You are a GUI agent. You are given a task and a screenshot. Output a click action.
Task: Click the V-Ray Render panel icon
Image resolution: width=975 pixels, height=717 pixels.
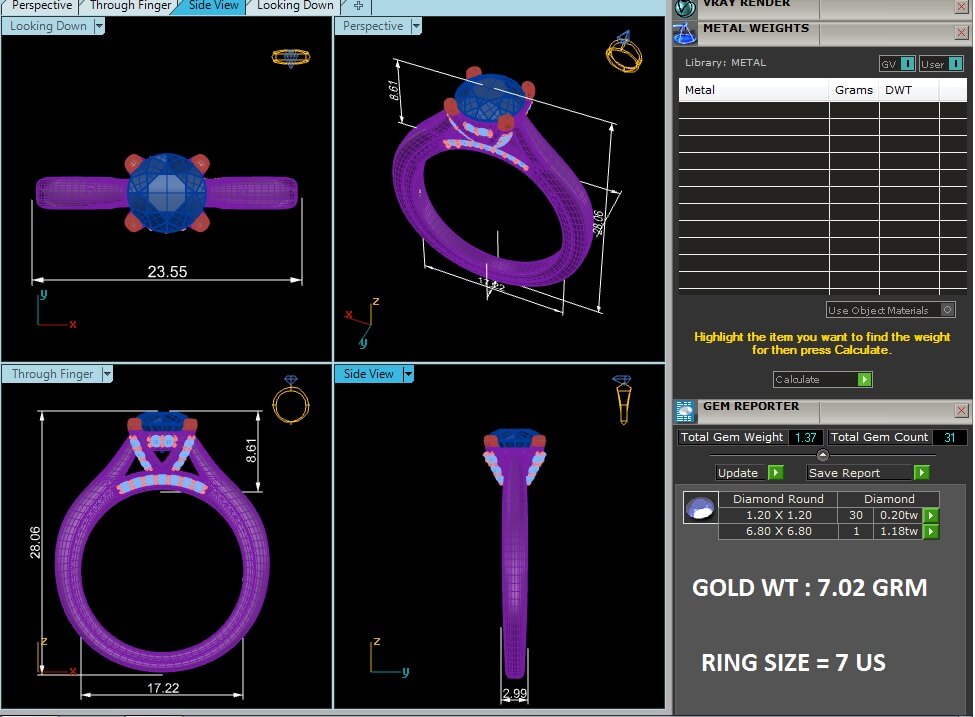[685, 6]
